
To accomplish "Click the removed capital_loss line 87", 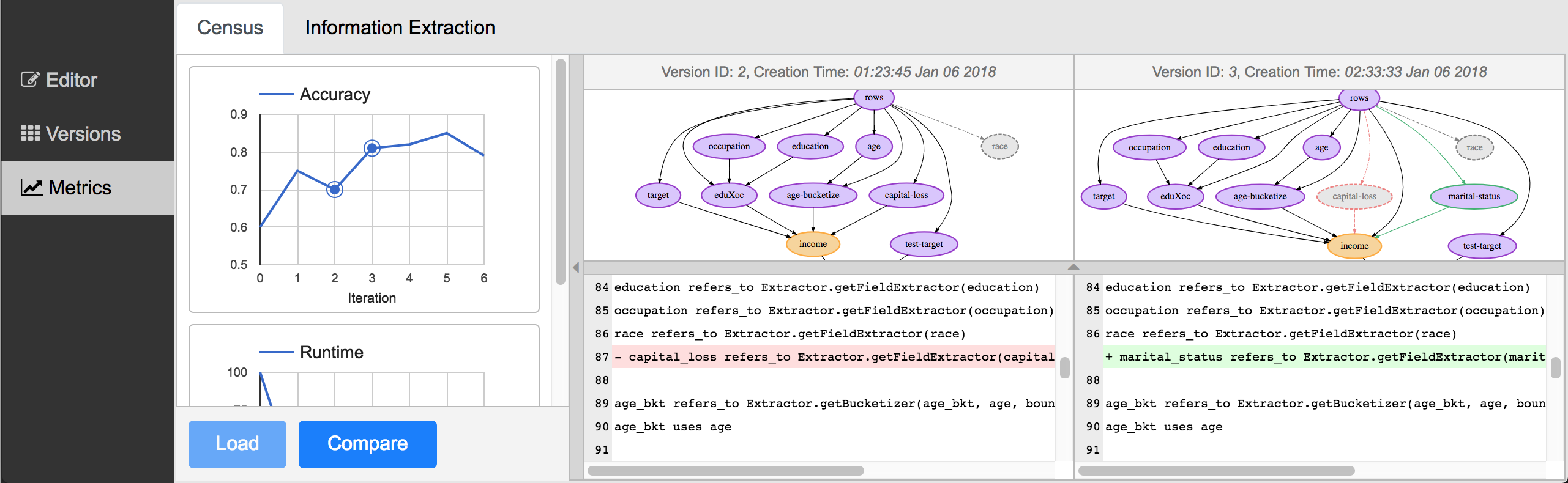I will pyautogui.click(x=834, y=357).
